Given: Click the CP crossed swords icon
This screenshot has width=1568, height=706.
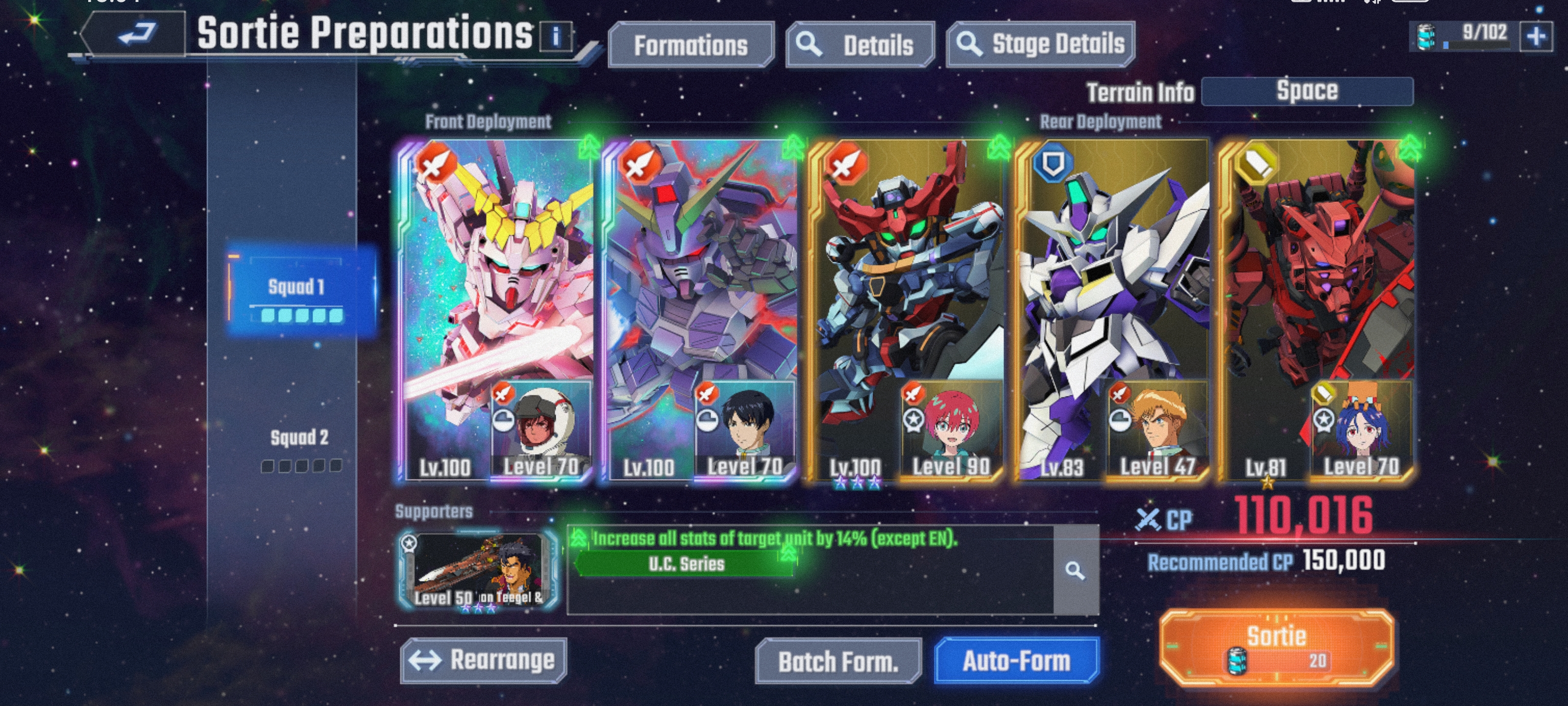Looking at the screenshot, I should 1148,519.
